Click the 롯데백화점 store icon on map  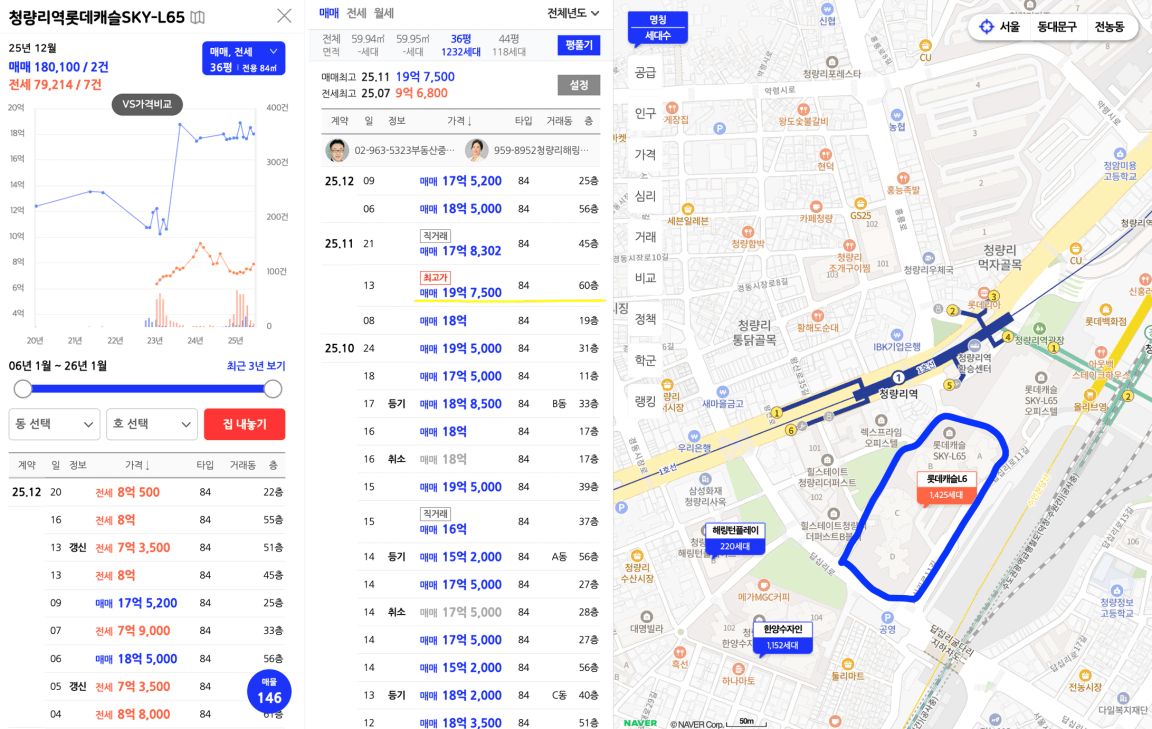pyautogui.click(x=1106, y=309)
